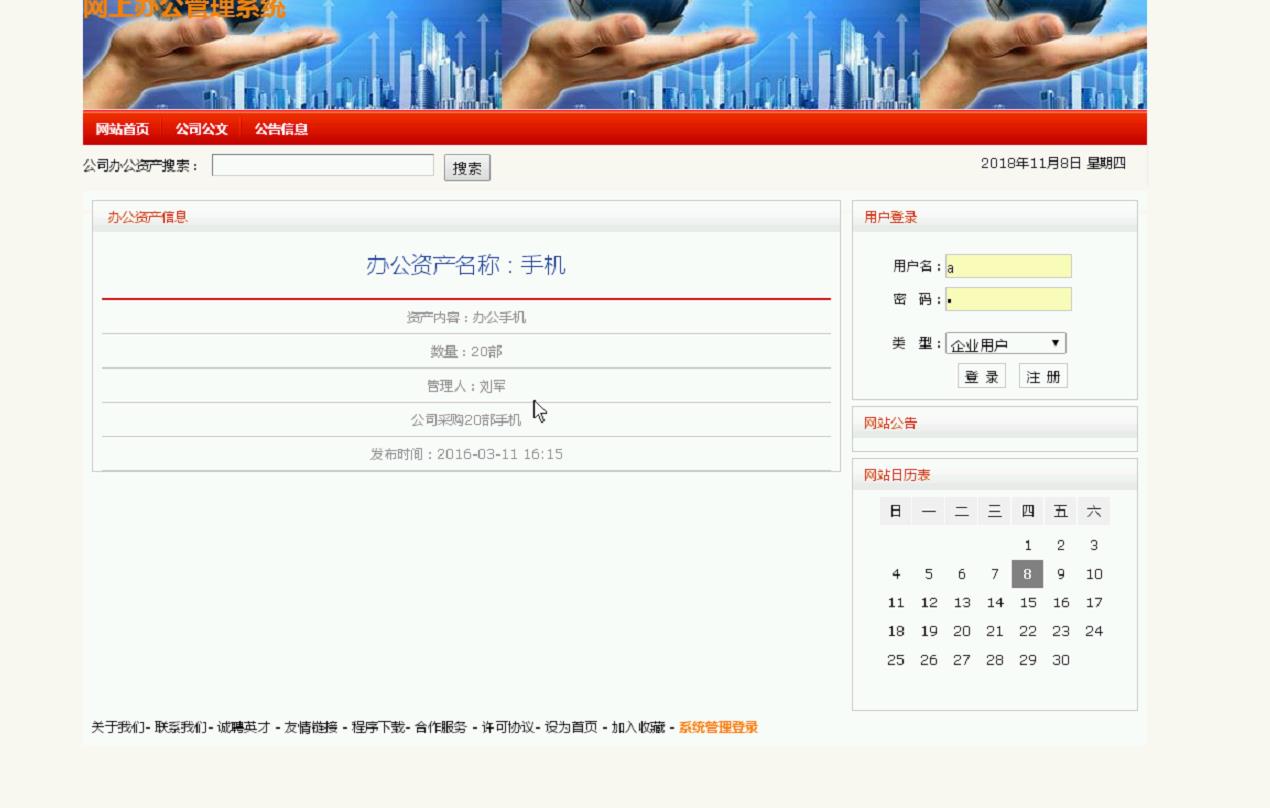The height and width of the screenshot is (808, 1270).
Task: Click the 用户登录 panel header
Action: pyautogui.click(x=994, y=217)
